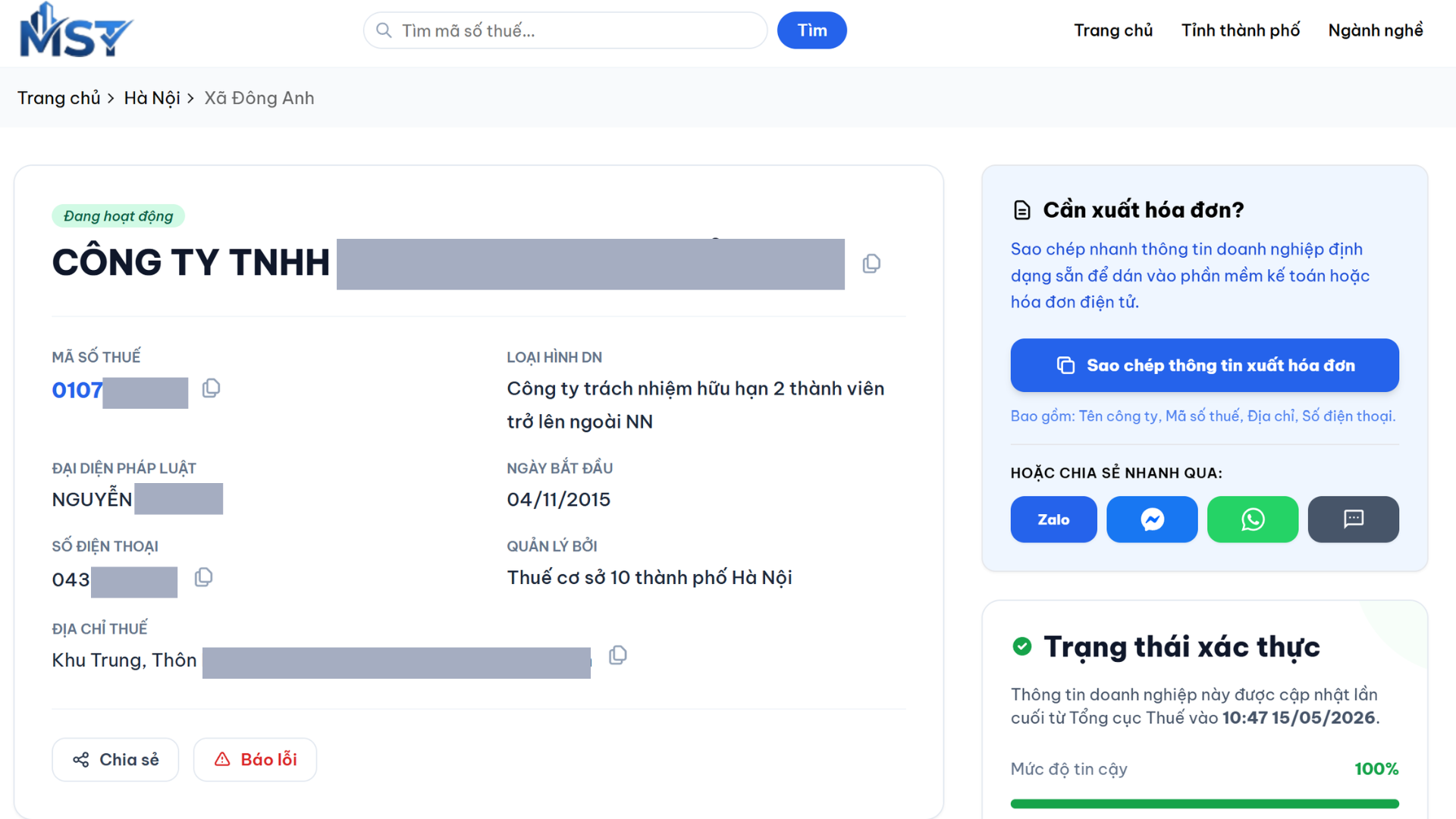Image resolution: width=1456 pixels, height=819 pixels.
Task: Open the Ngành nghề menu item
Action: pyautogui.click(x=1375, y=30)
